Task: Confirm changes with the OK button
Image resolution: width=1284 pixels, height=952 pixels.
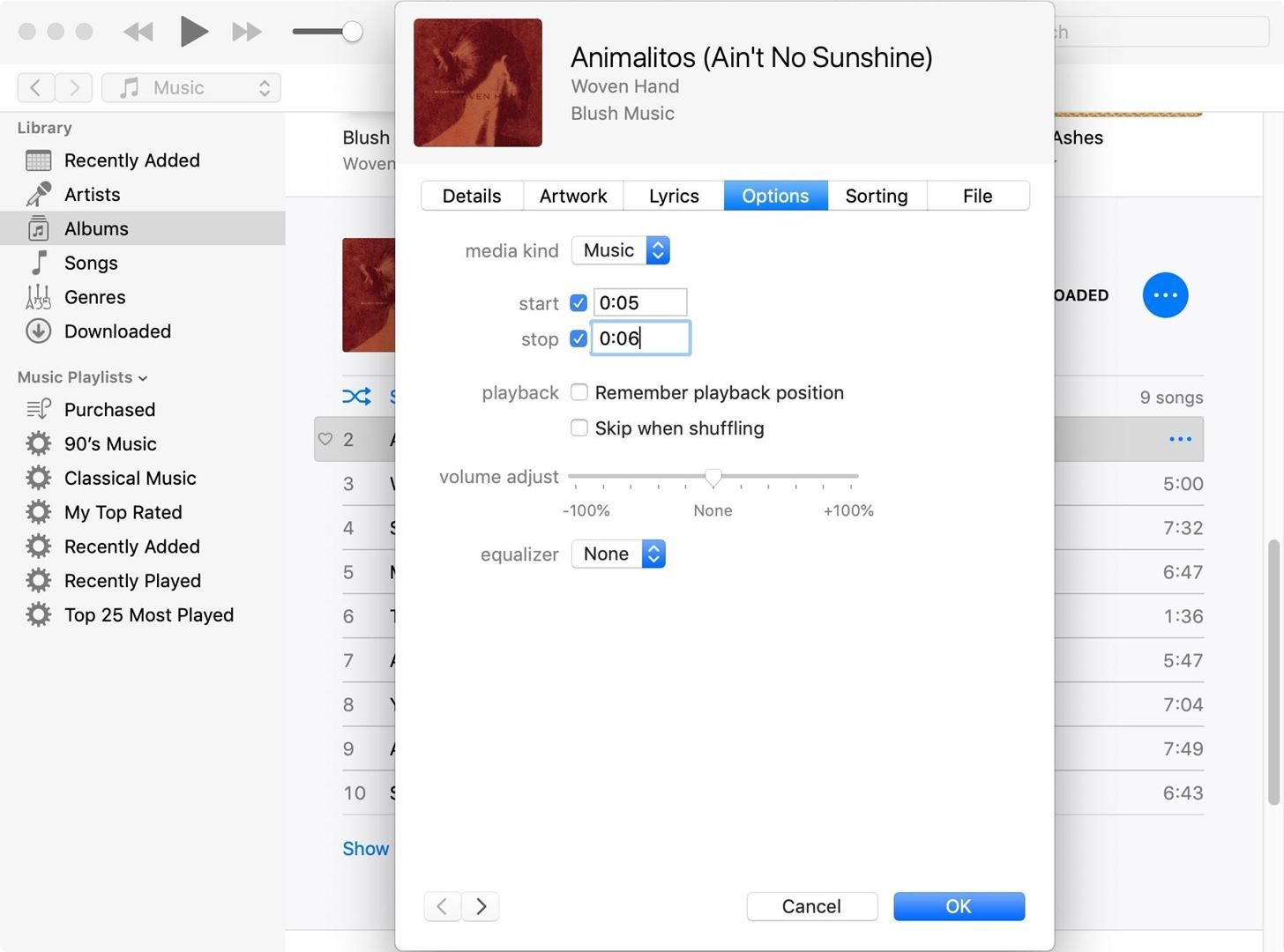Action: (958, 905)
